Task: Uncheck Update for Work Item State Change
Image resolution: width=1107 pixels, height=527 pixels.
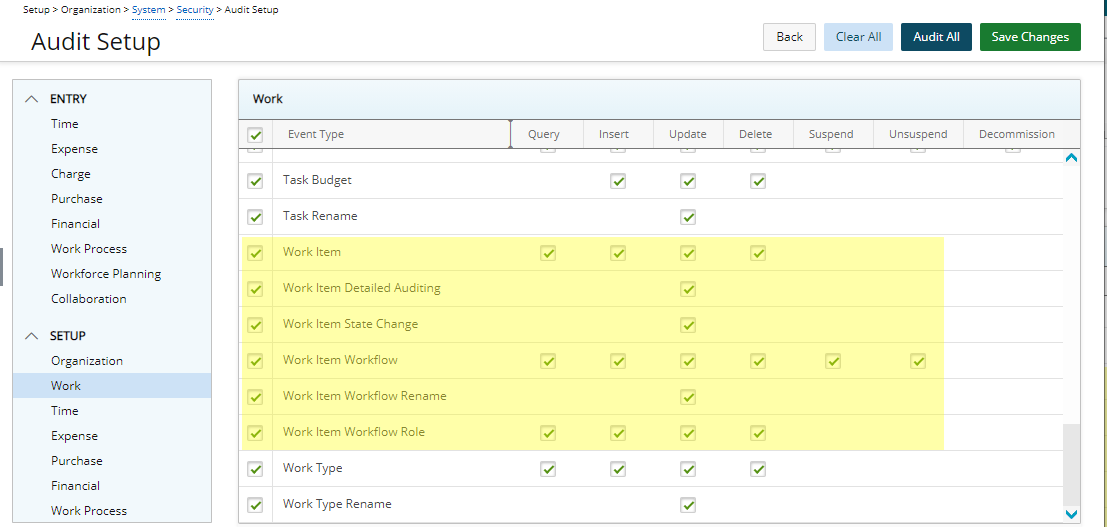Action: click(x=688, y=326)
